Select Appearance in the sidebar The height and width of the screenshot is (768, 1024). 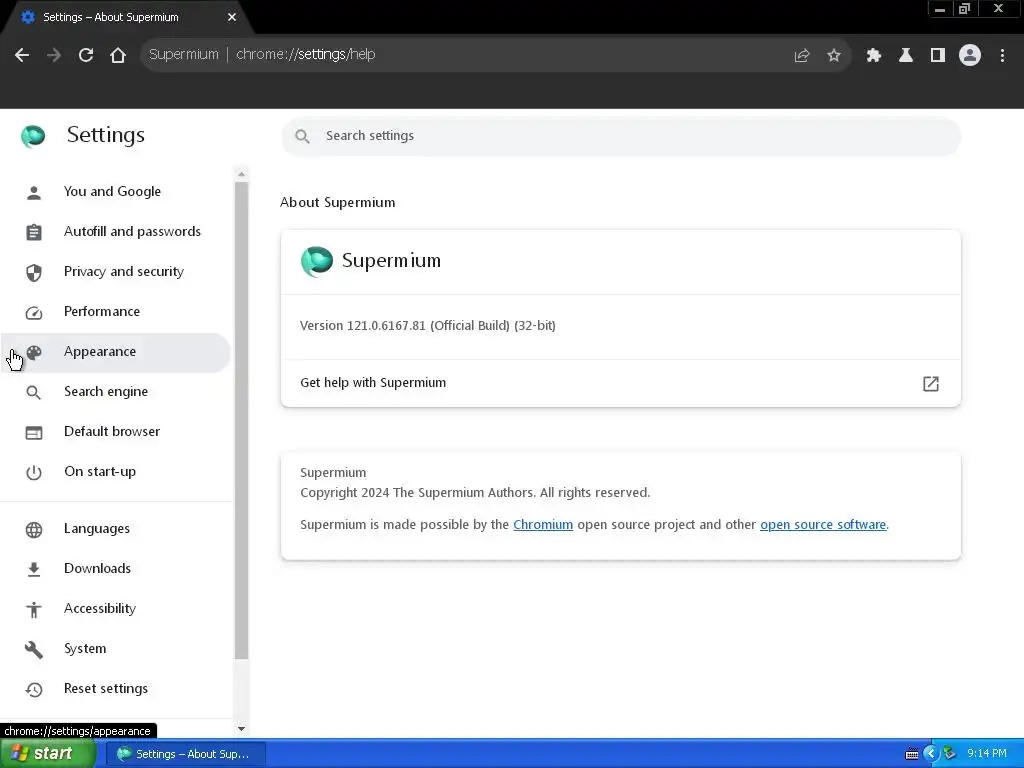[115, 352]
